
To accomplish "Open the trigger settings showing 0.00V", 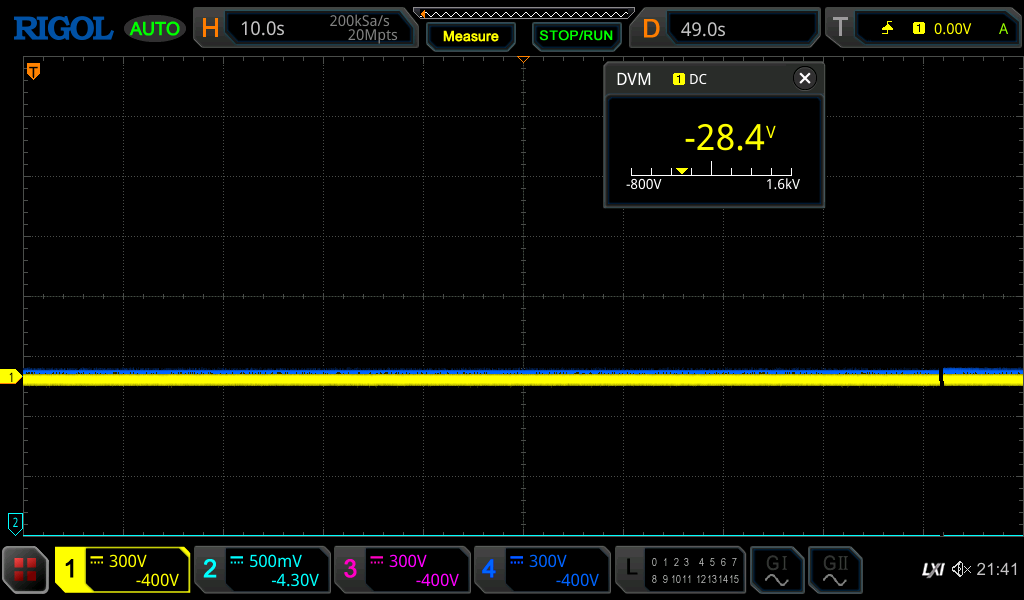I will pos(922,28).
